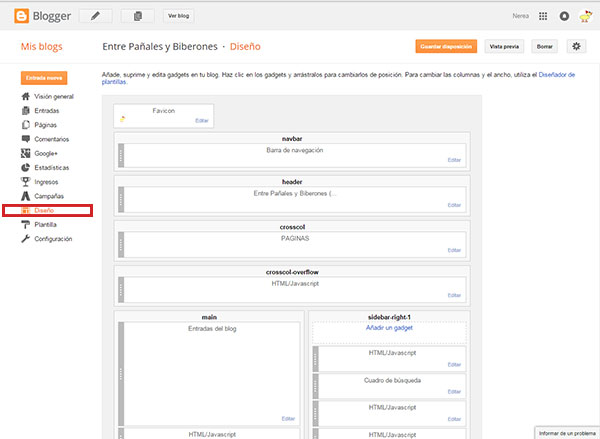
Task: Open Configuración menu item
Action: 53,239
